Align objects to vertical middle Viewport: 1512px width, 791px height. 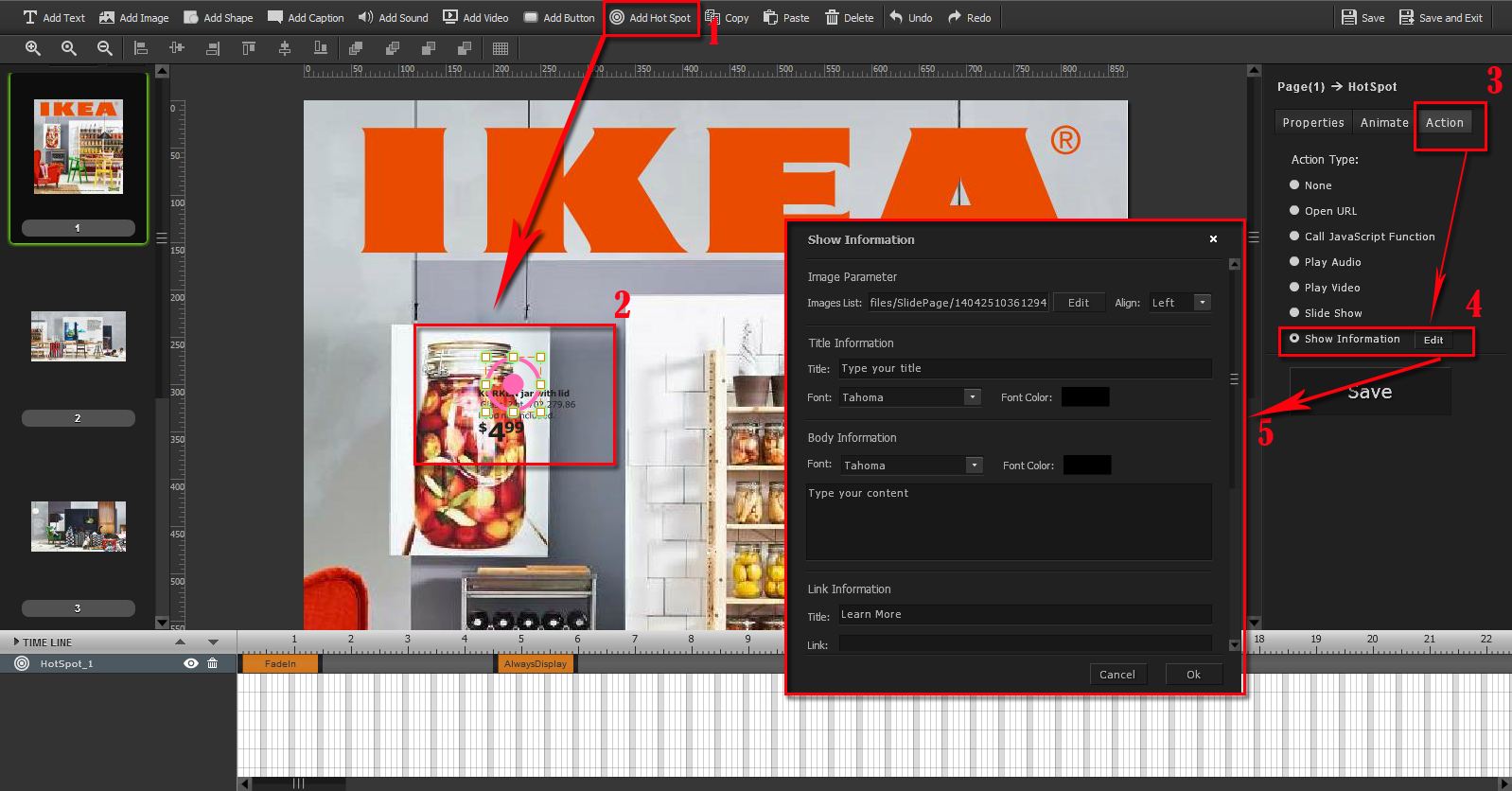pos(285,48)
